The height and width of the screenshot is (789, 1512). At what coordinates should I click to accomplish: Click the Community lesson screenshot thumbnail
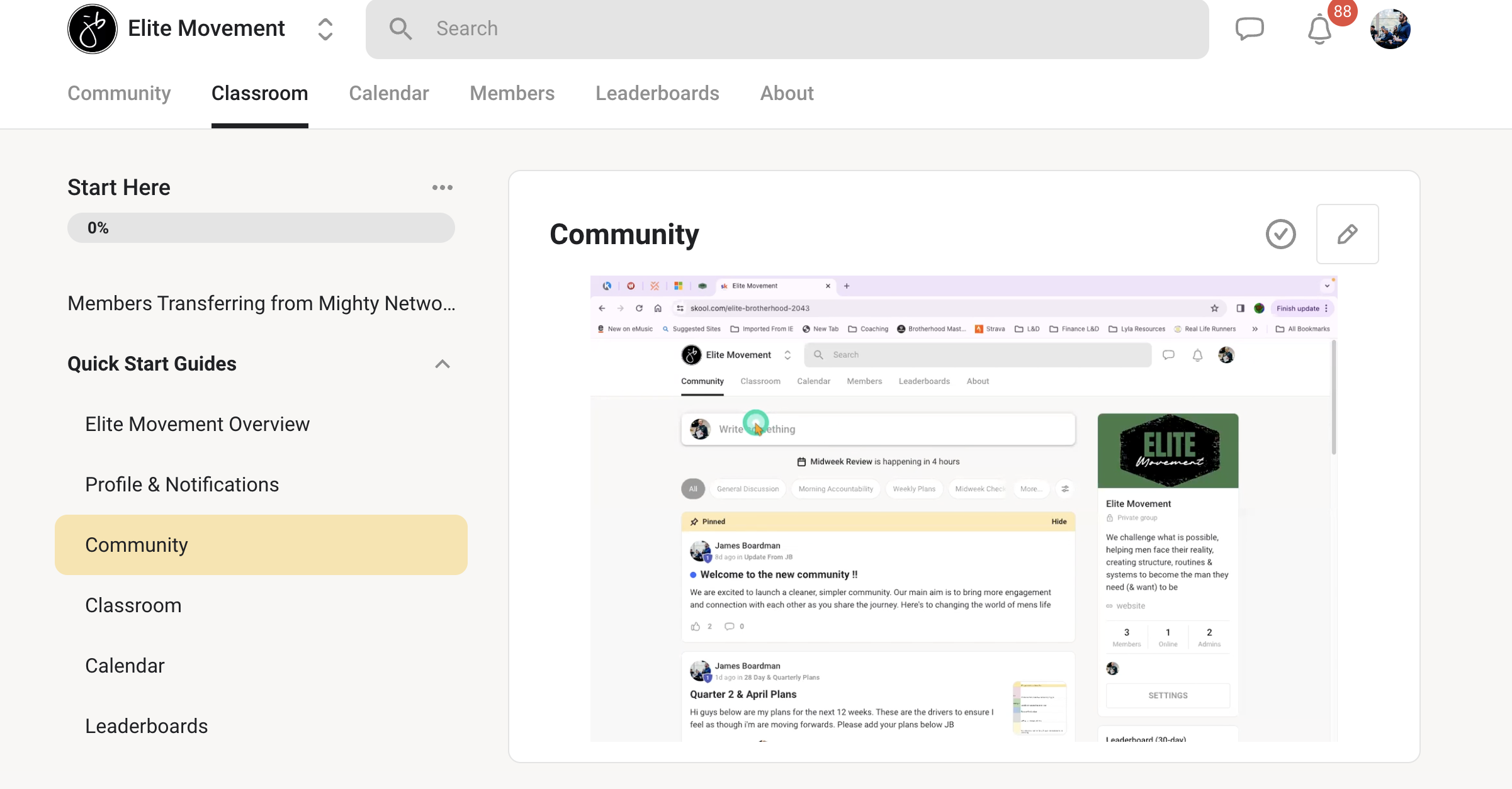click(963, 508)
